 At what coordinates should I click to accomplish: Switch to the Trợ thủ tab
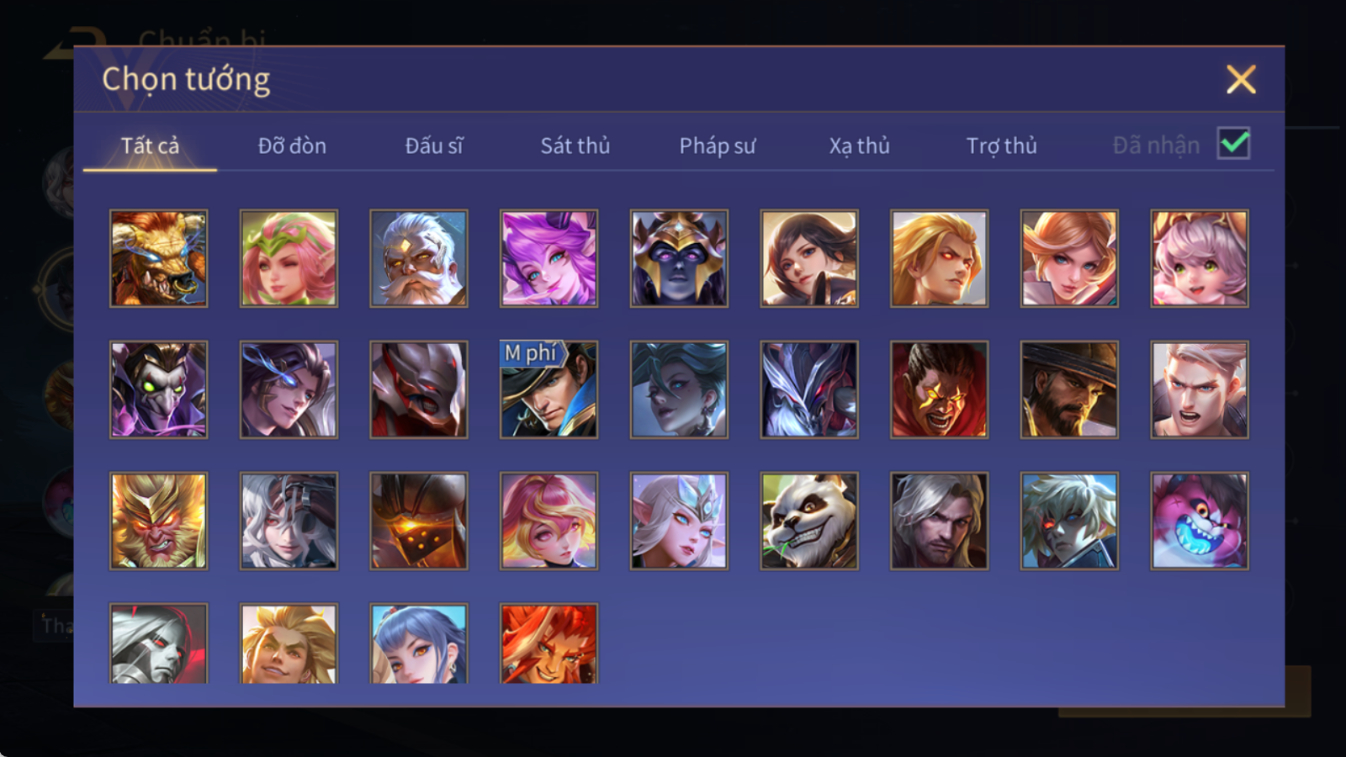1001,146
